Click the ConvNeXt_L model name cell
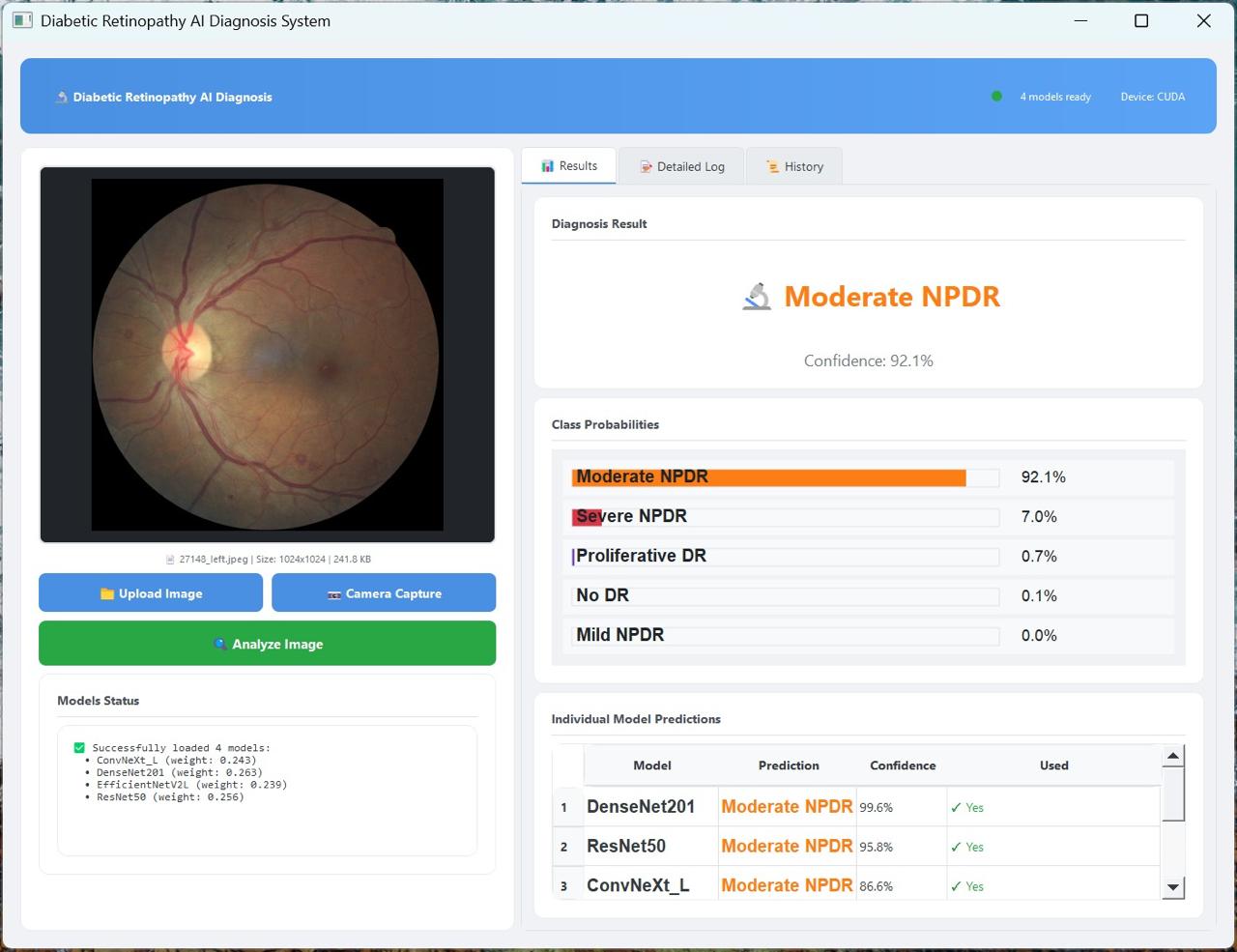The height and width of the screenshot is (952, 1237). point(651,886)
